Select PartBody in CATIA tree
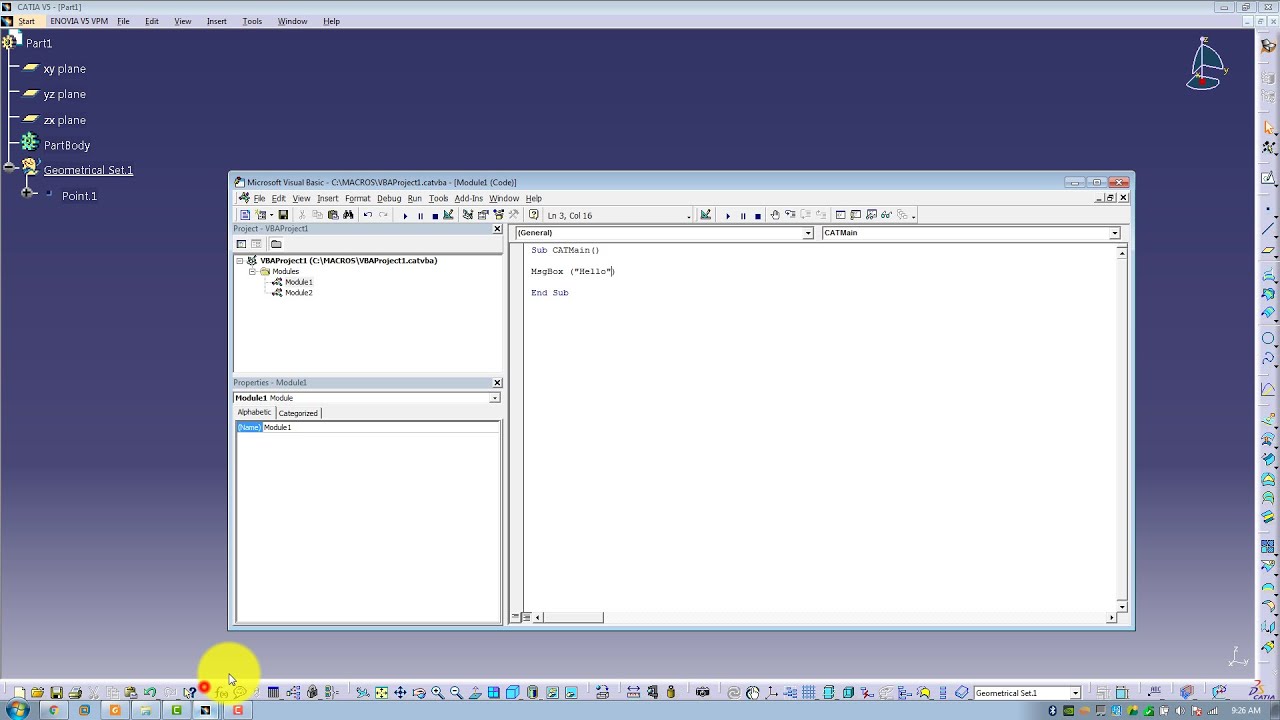1280x720 pixels. pos(67,145)
